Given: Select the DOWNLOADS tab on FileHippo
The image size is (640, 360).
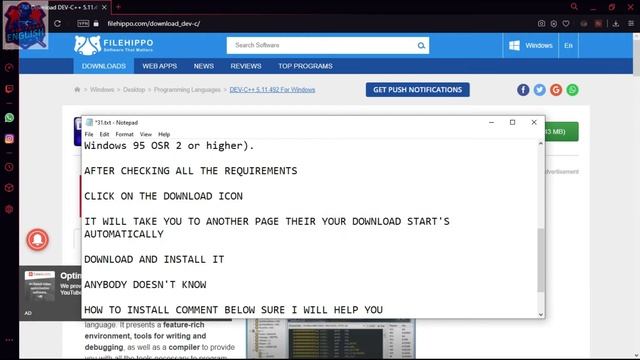Looking at the screenshot, I should [104, 66].
